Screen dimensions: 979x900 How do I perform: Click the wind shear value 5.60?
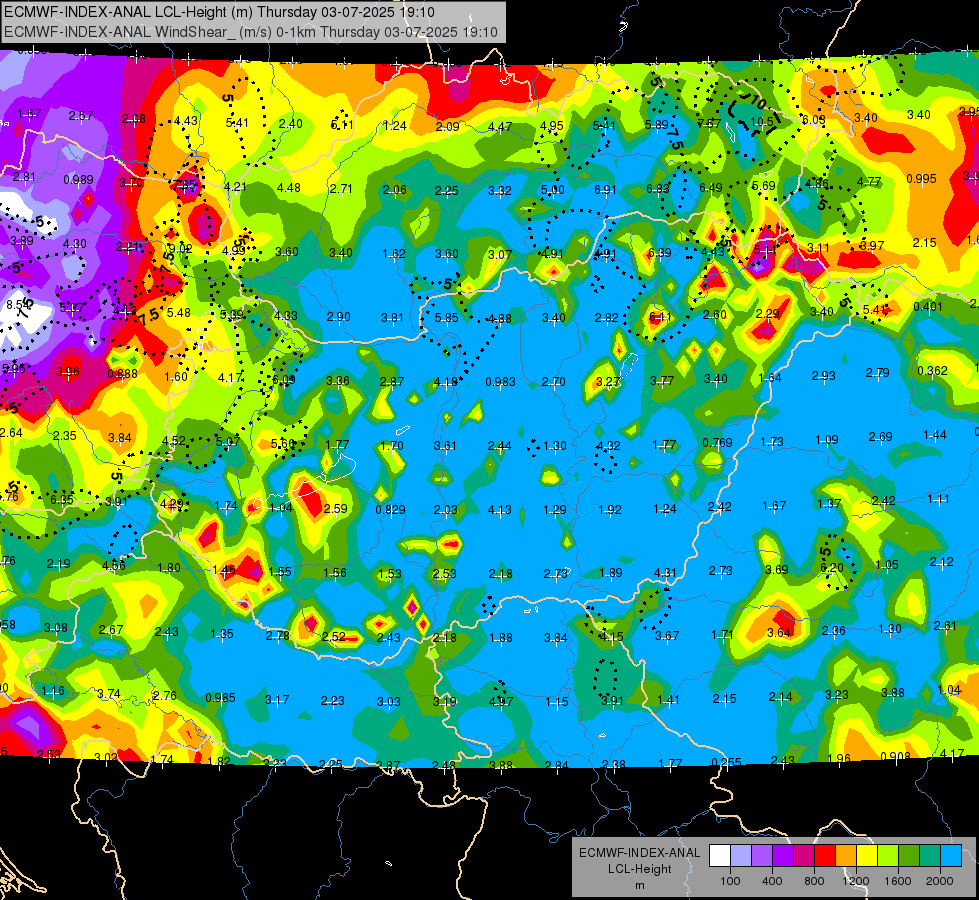click(x=283, y=443)
